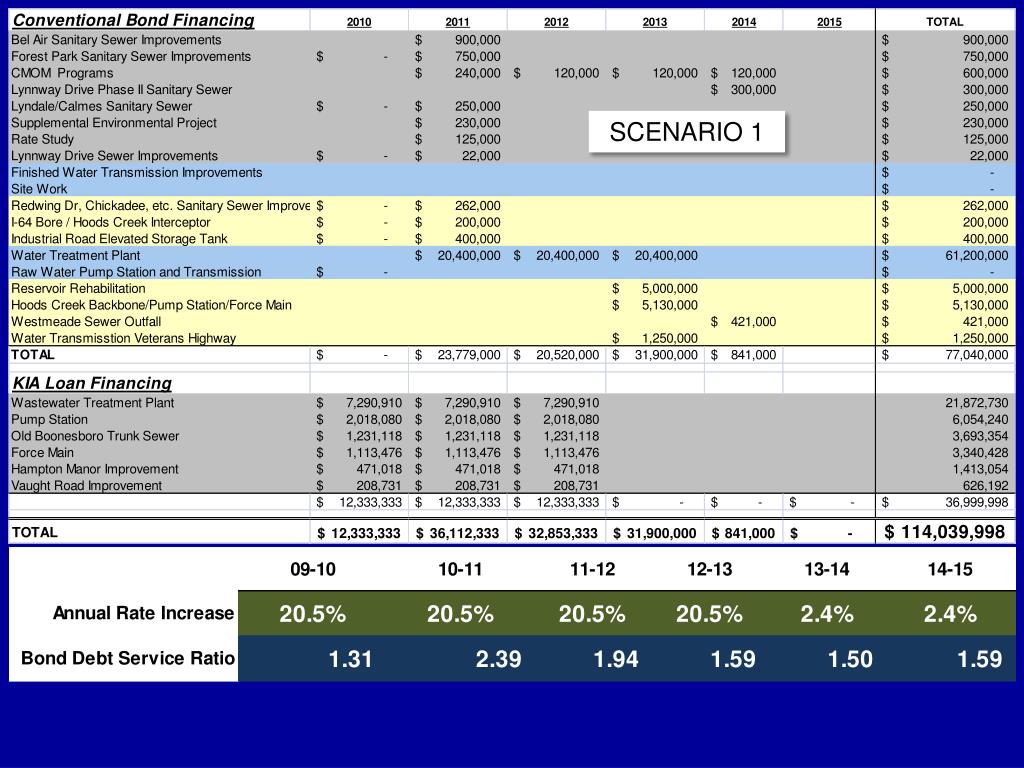Image resolution: width=1024 pixels, height=768 pixels.
Task: Click the Site Work row label
Action: (39, 189)
